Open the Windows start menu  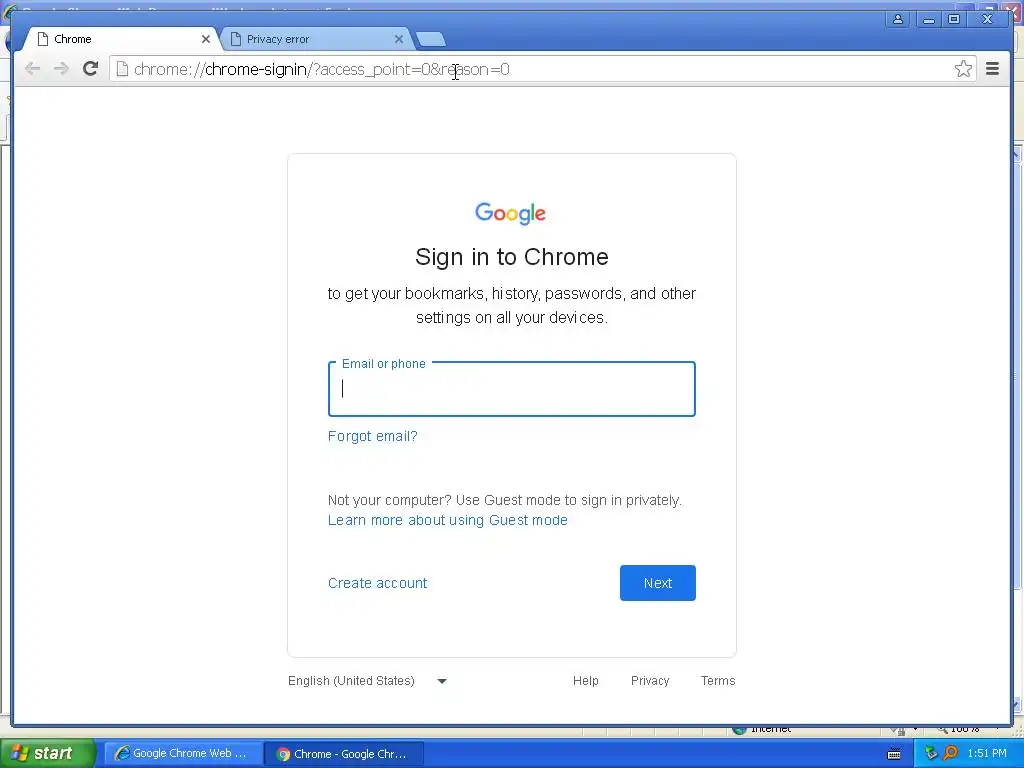[x=48, y=753]
